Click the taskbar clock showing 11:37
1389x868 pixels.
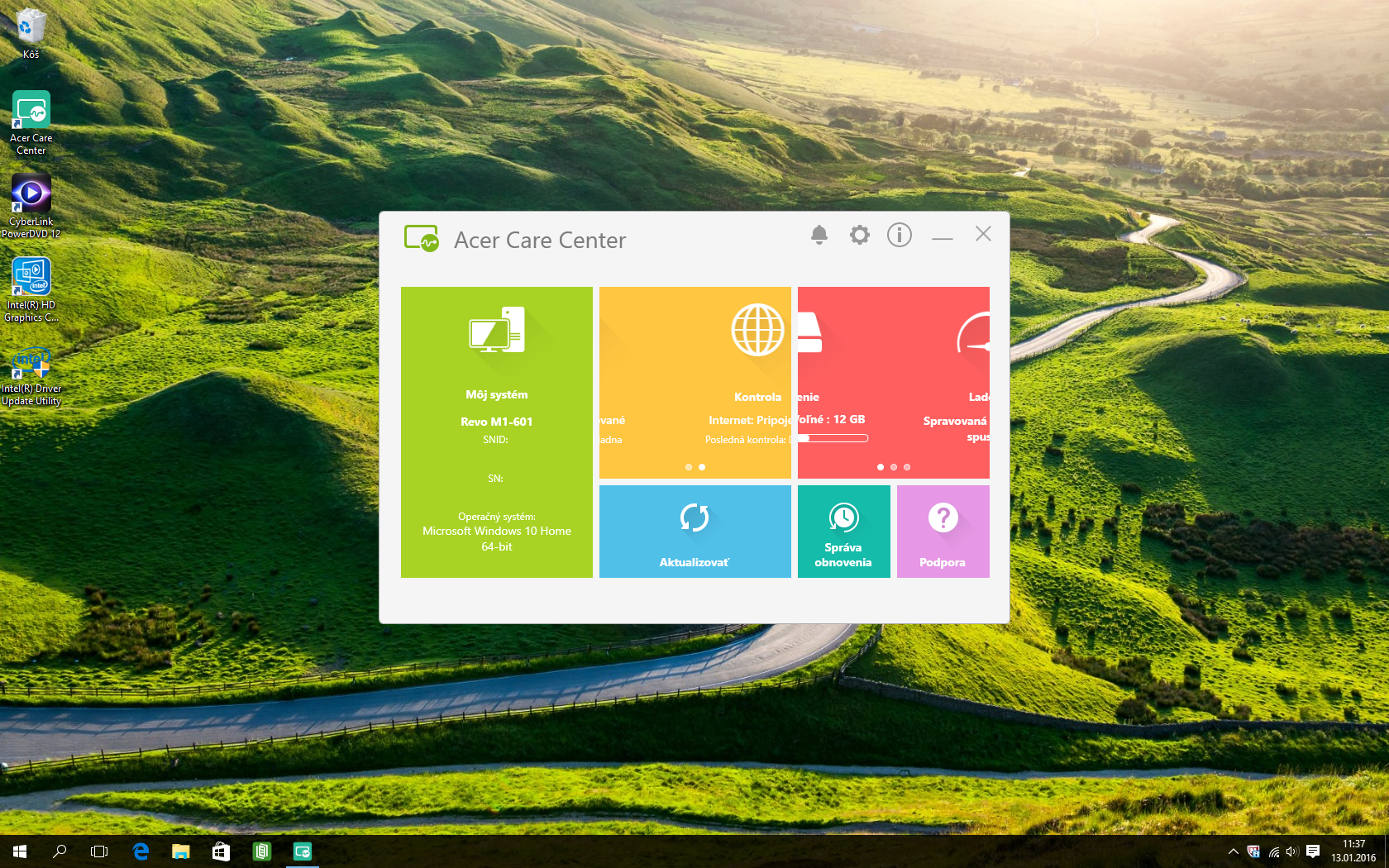(x=1353, y=851)
